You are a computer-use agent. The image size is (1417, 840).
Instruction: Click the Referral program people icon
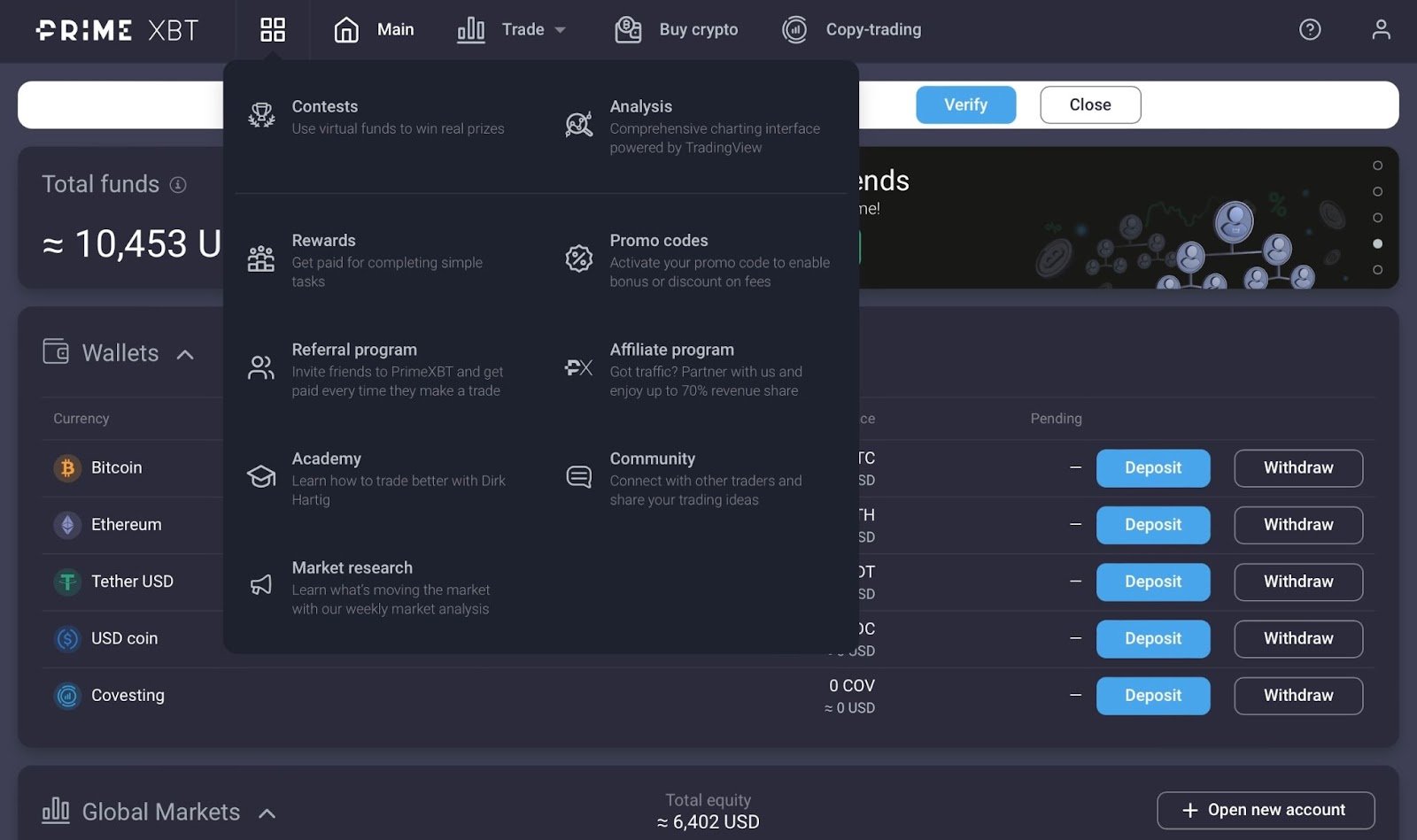261,367
